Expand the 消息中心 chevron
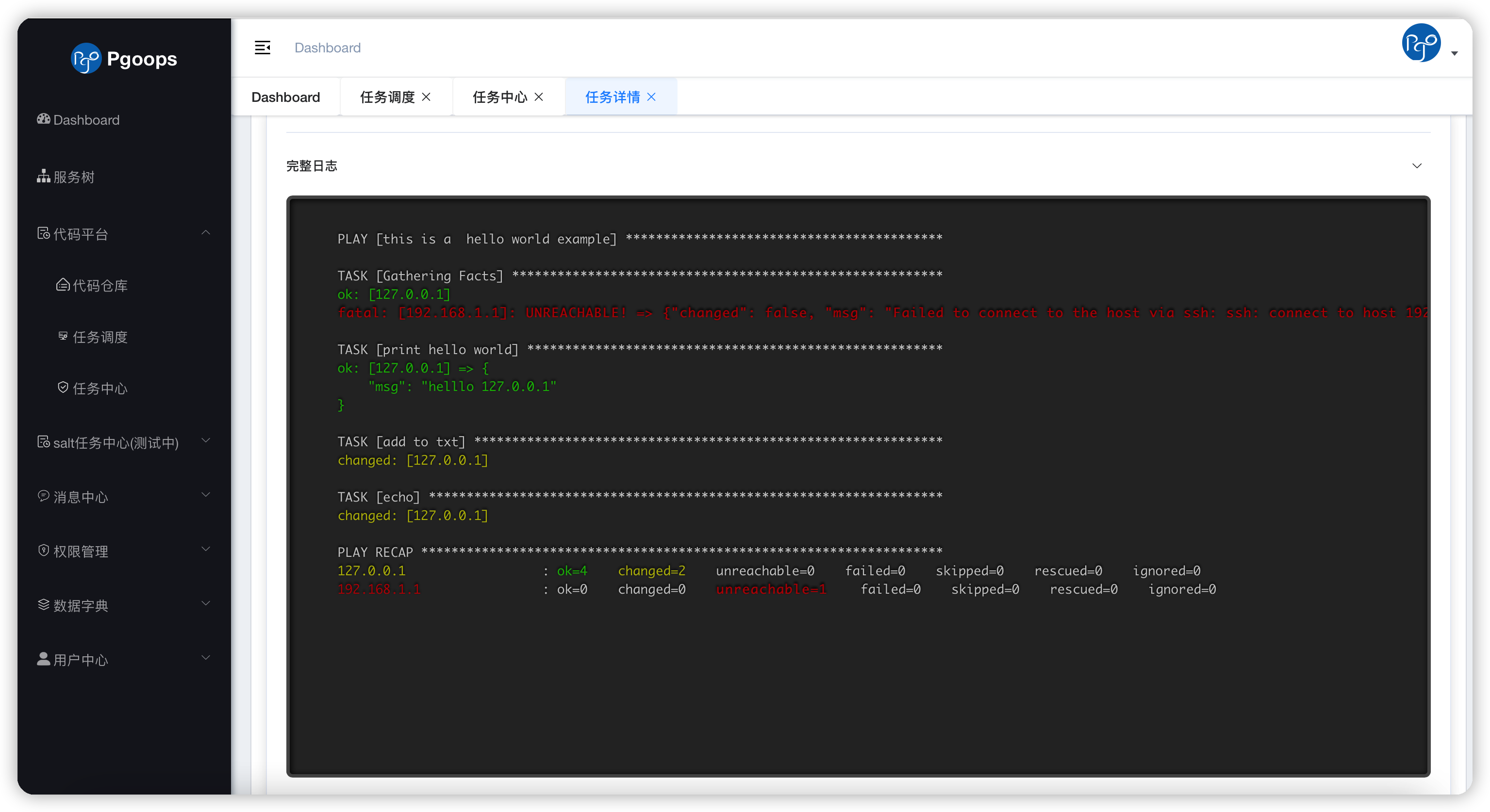Screen dimensions: 1490x812 [205, 495]
